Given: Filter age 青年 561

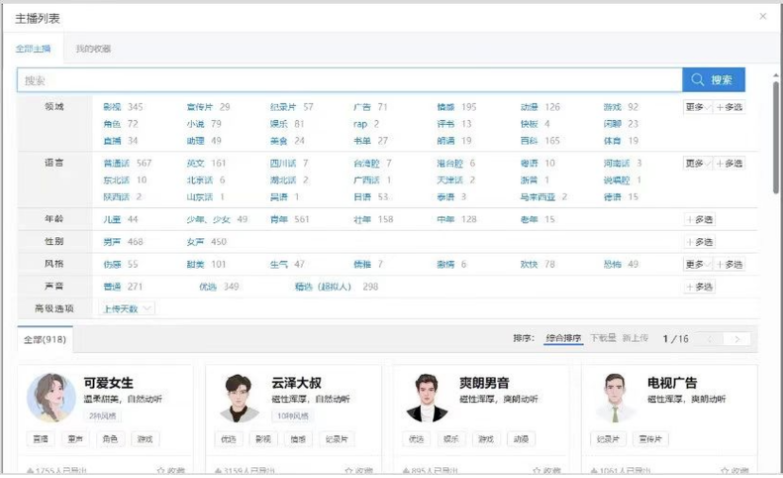Looking at the screenshot, I should tap(290, 219).
